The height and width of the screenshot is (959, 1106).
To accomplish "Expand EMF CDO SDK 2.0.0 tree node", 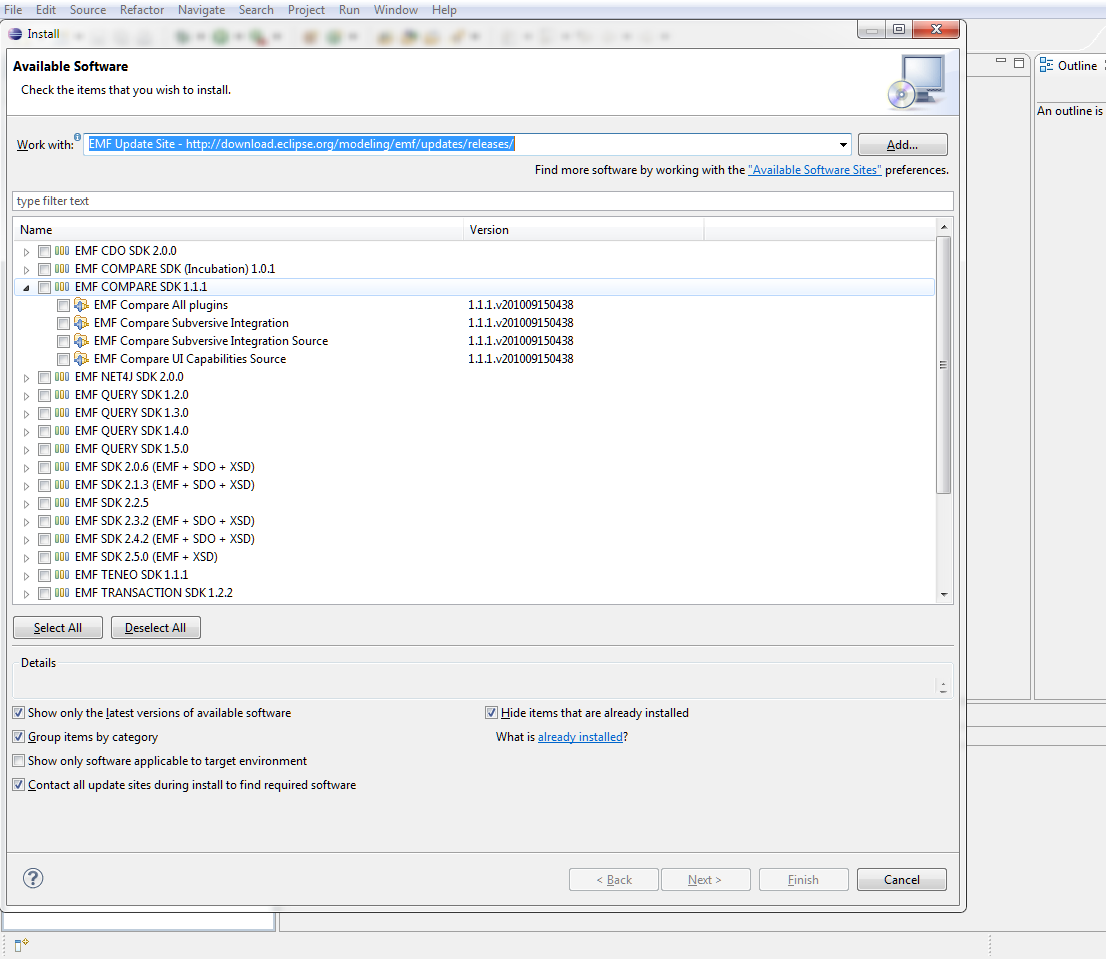I will pyautogui.click(x=26, y=252).
